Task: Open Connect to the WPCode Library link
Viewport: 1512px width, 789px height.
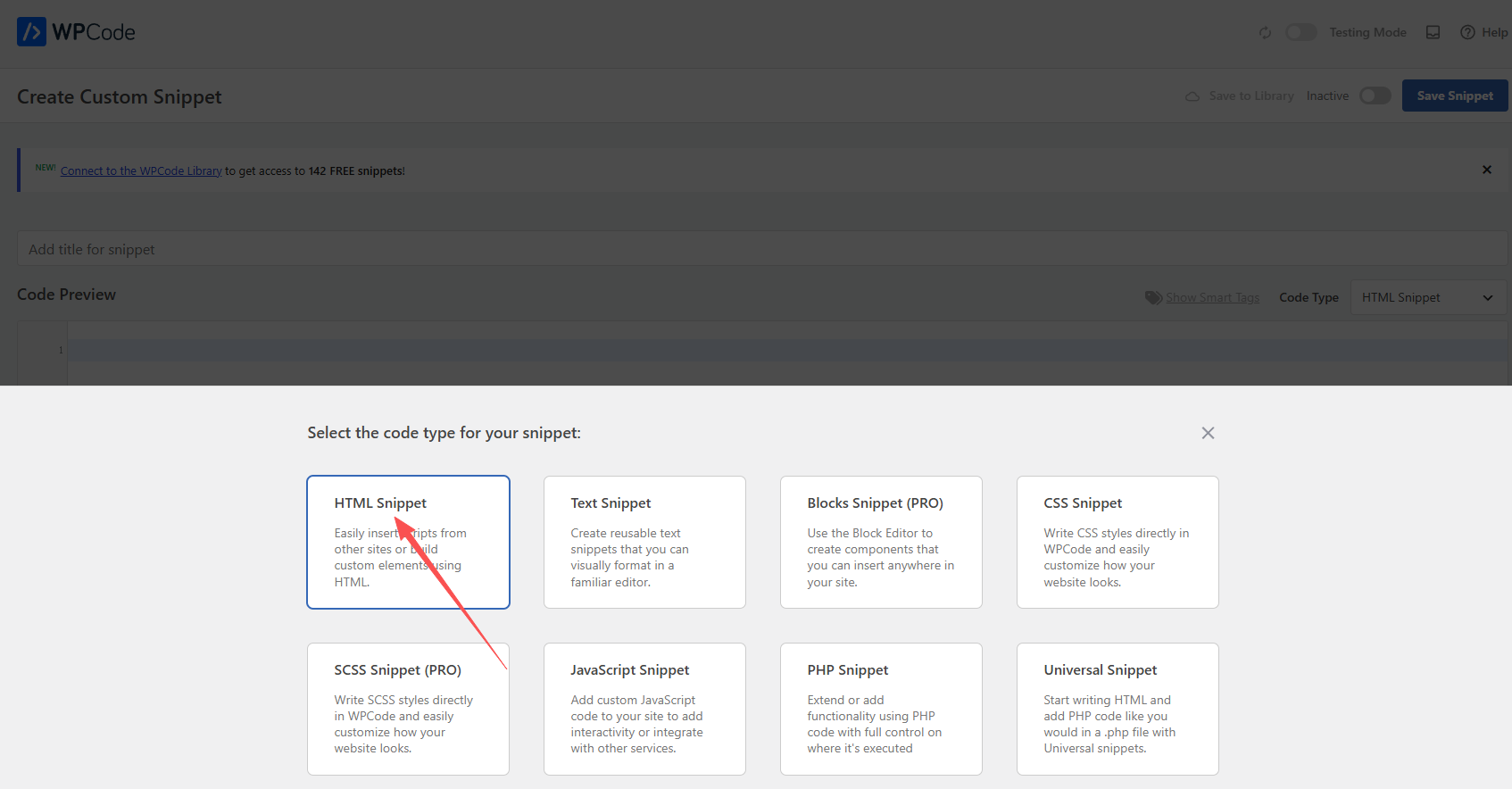Action: (141, 170)
